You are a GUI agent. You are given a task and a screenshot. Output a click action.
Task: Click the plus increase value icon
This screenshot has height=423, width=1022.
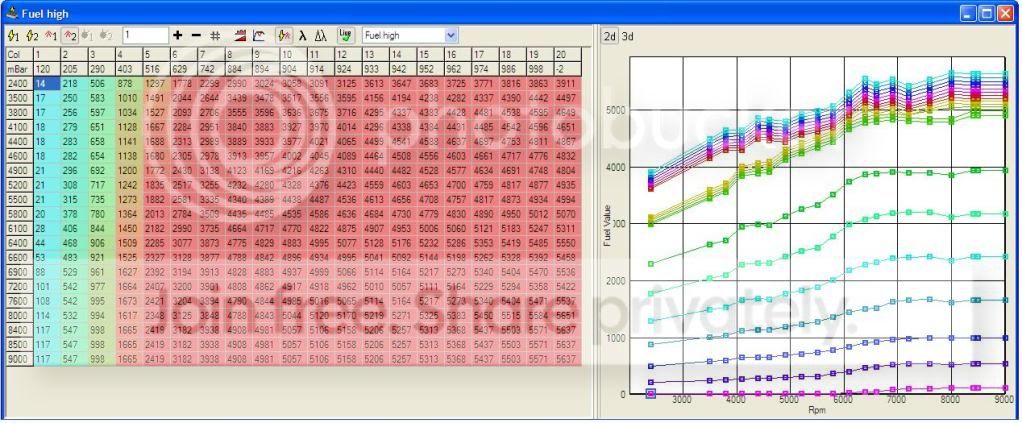coord(178,35)
